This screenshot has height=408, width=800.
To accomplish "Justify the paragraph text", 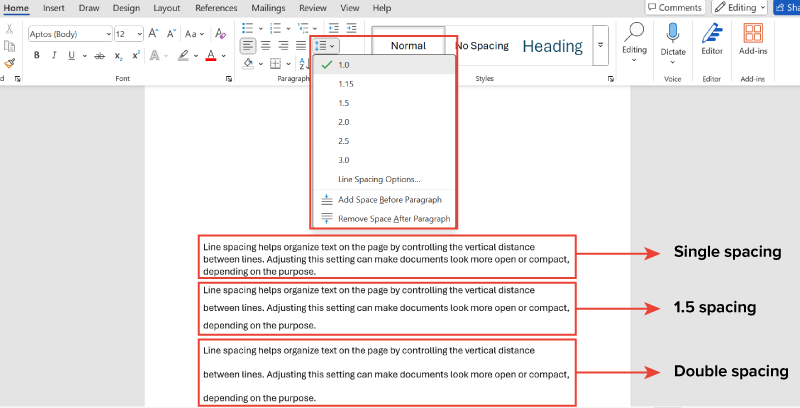I will (x=301, y=46).
